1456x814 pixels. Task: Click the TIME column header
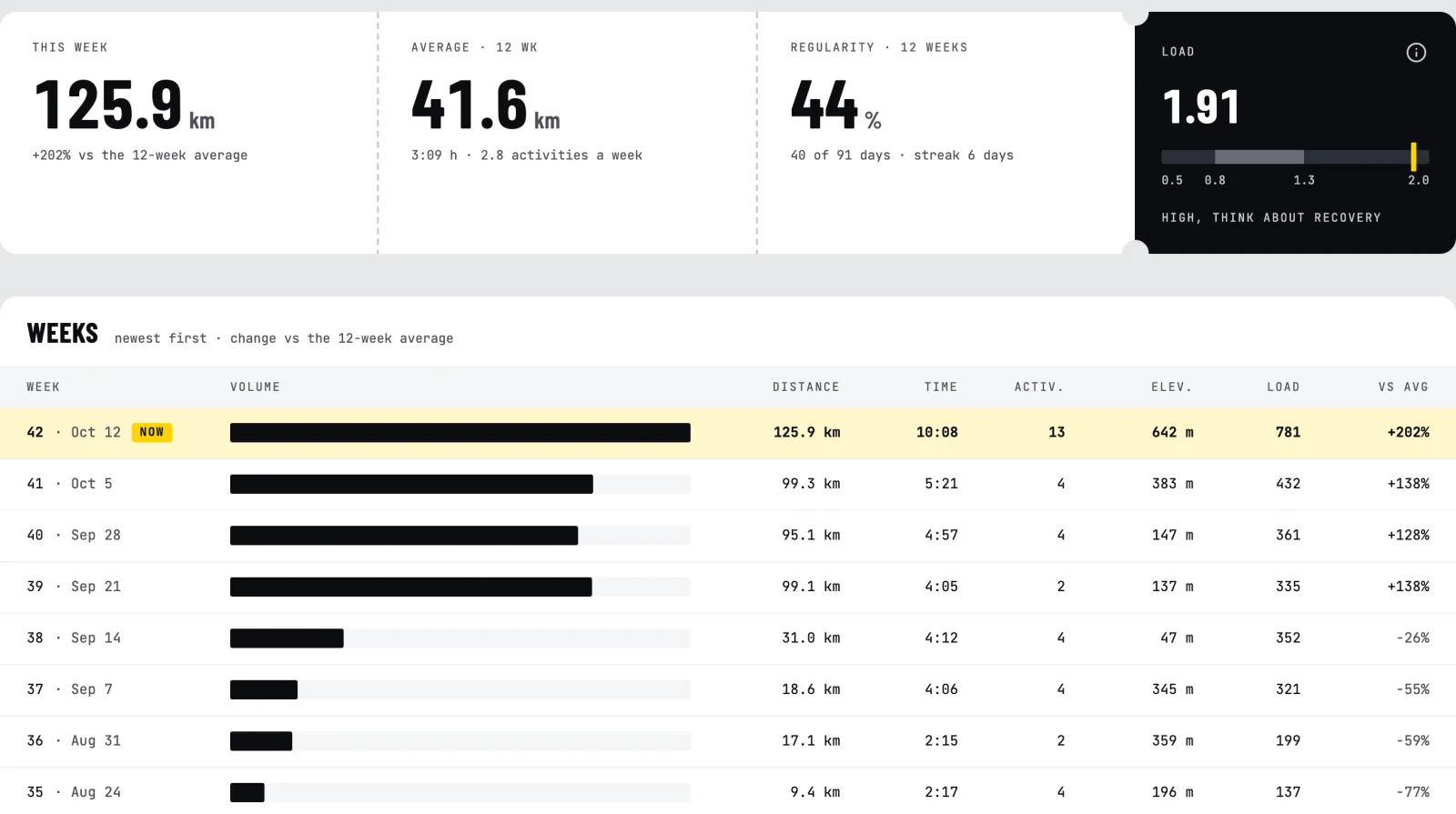click(941, 387)
